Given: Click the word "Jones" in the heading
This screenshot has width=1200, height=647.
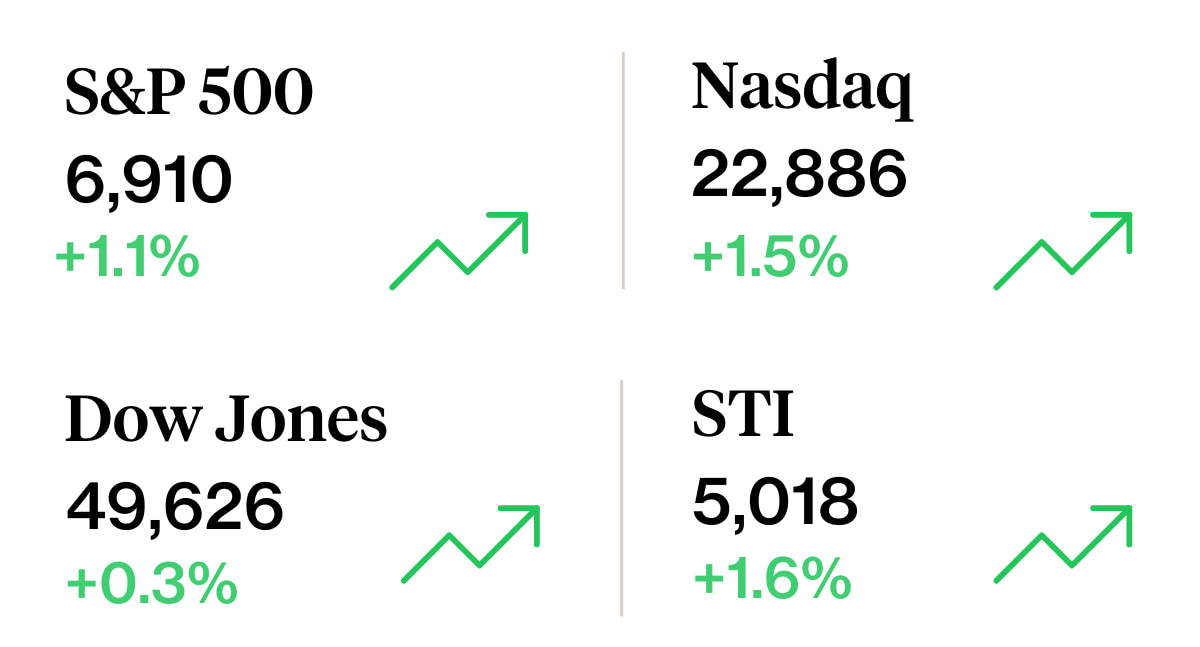Looking at the screenshot, I should tap(301, 421).
